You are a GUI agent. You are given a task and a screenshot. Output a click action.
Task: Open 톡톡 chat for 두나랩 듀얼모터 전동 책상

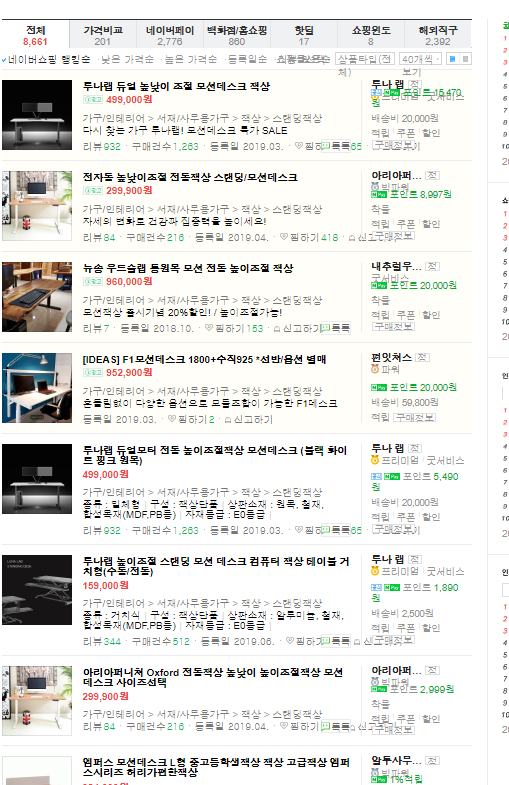point(335,530)
